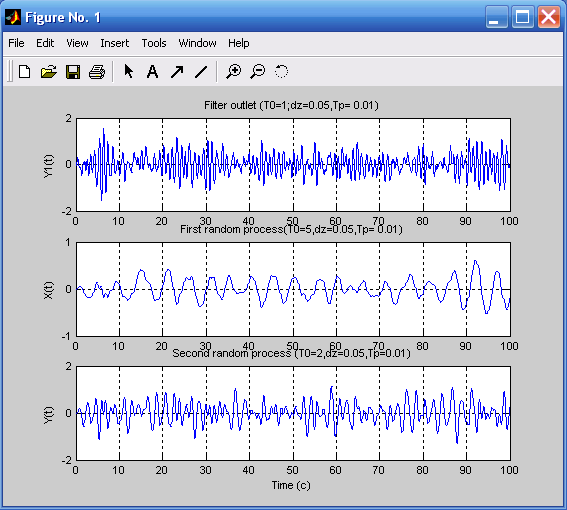Viewport: 567px width, 510px height.
Task: Open the Edit menu
Action: click(x=45, y=43)
